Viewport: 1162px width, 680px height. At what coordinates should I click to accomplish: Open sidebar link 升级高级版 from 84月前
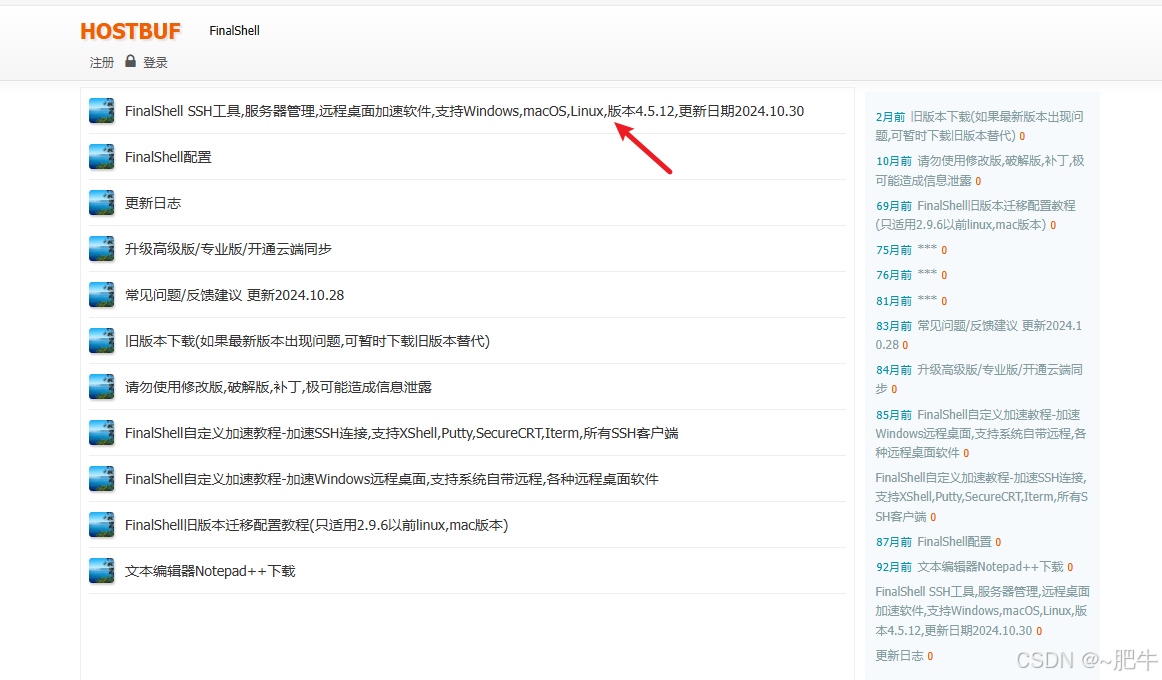[x=979, y=379]
